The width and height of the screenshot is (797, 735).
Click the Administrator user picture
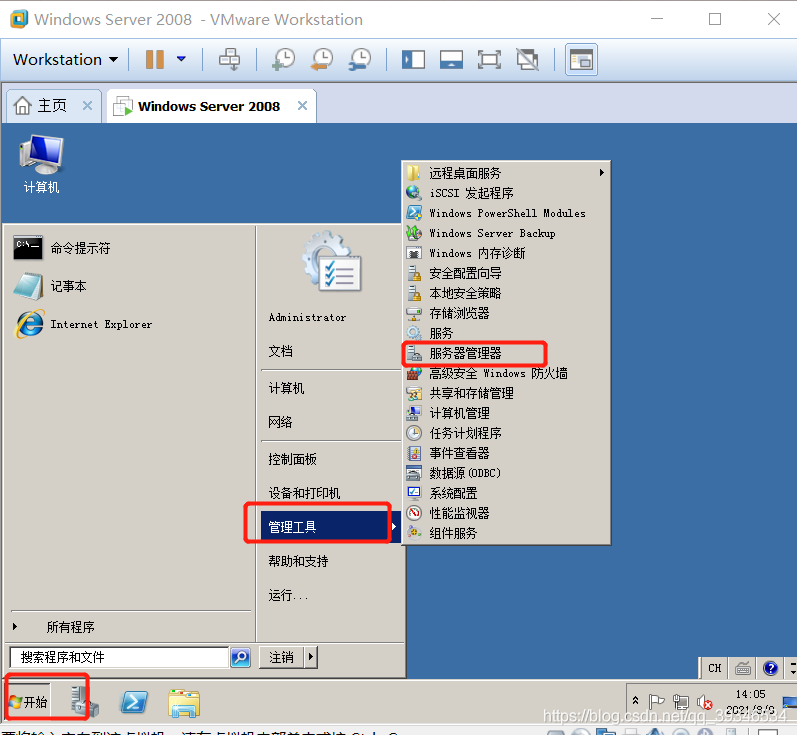point(332,262)
